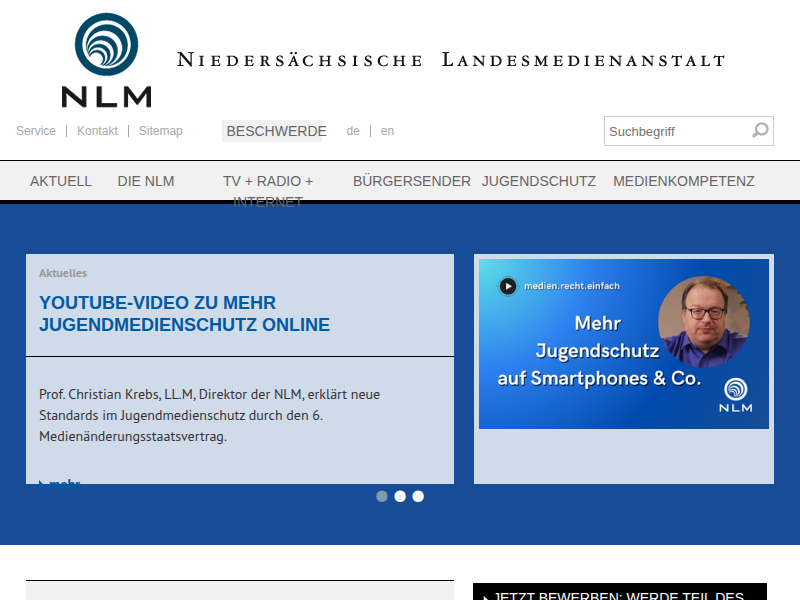
Task: Click the BESCHWERDE button
Action: click(x=276, y=131)
